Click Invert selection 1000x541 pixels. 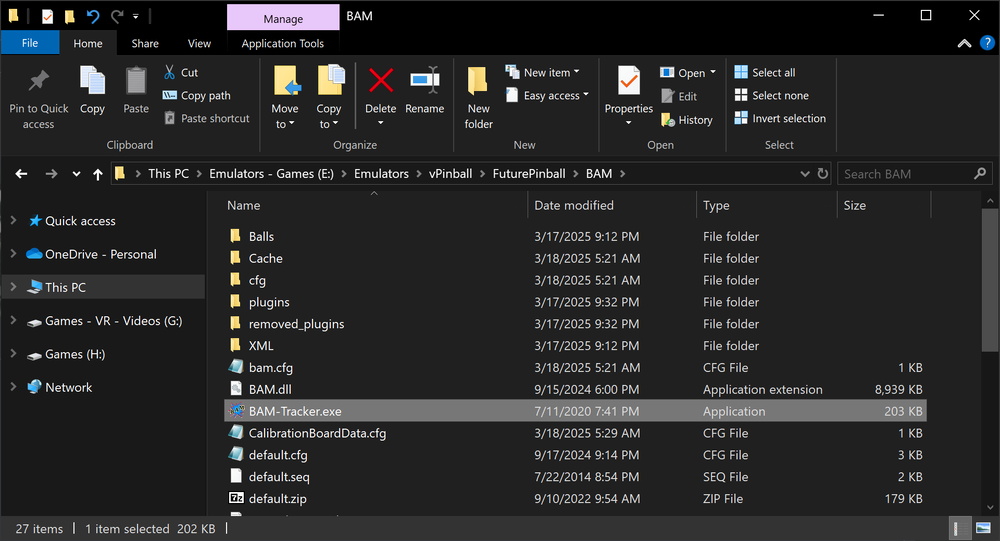(780, 119)
